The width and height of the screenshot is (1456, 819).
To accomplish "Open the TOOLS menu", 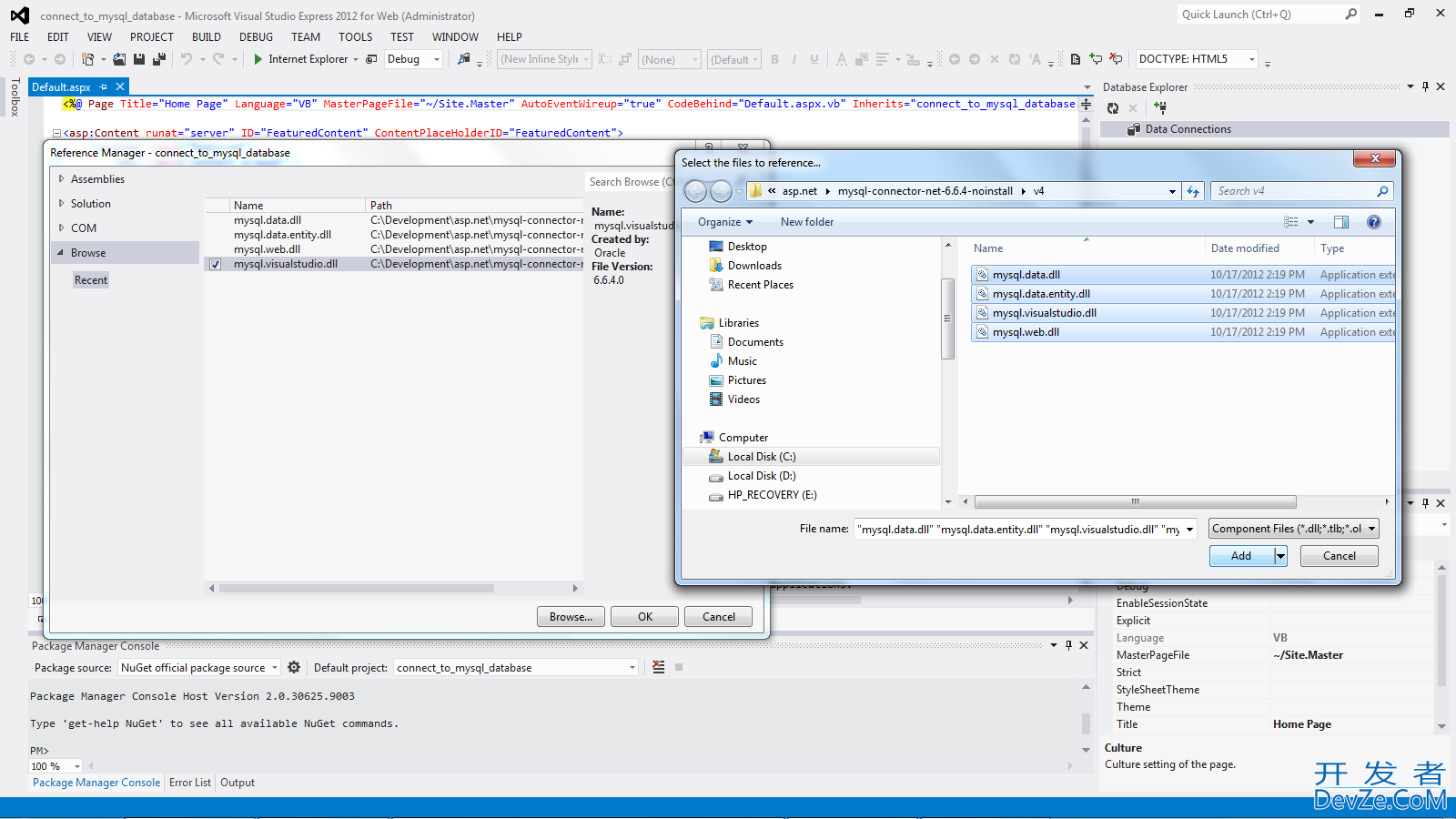I will [x=355, y=37].
